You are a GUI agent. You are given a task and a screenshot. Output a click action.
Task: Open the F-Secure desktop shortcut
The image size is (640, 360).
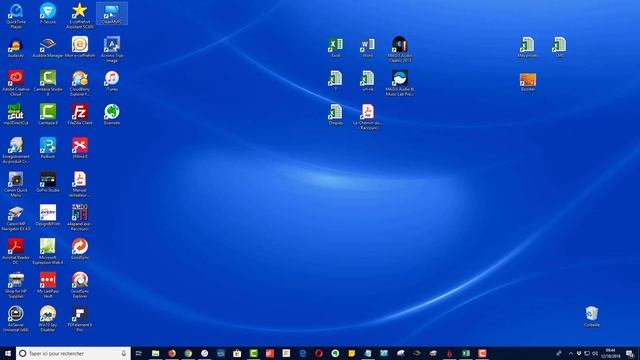pos(48,13)
